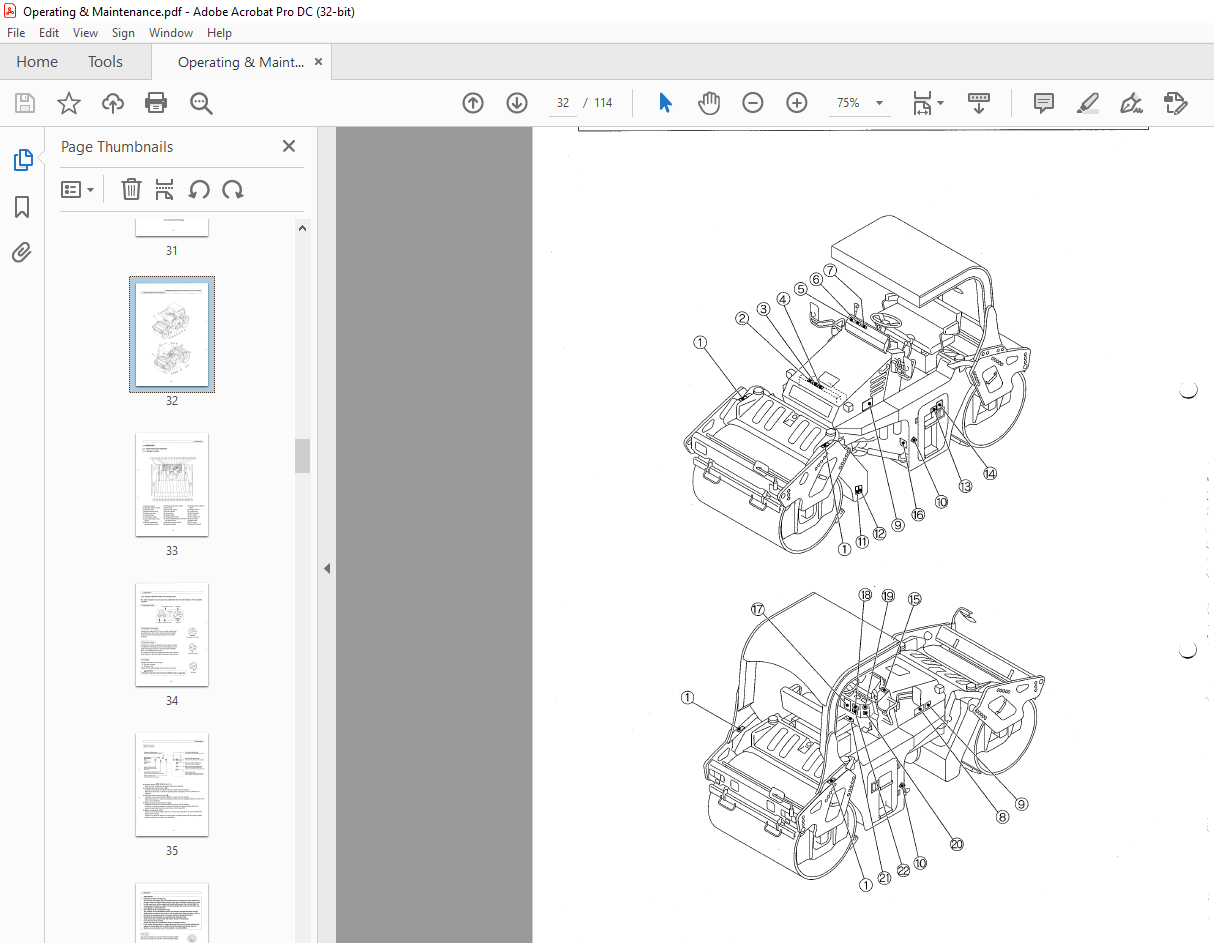Select page 32 thumbnail

[172, 335]
